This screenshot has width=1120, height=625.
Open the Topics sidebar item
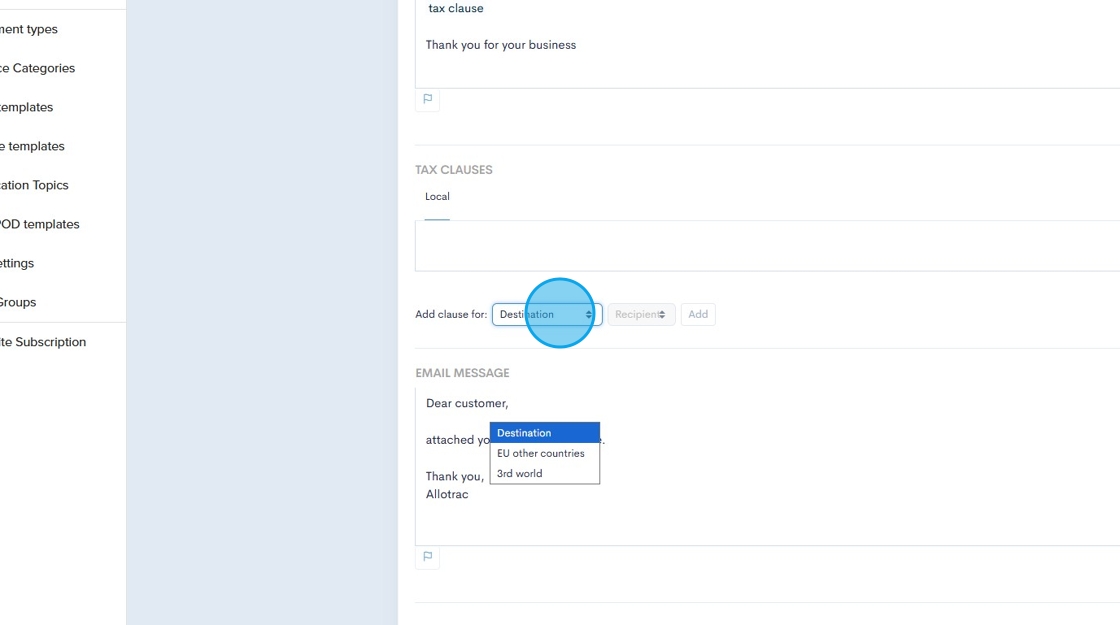35,185
